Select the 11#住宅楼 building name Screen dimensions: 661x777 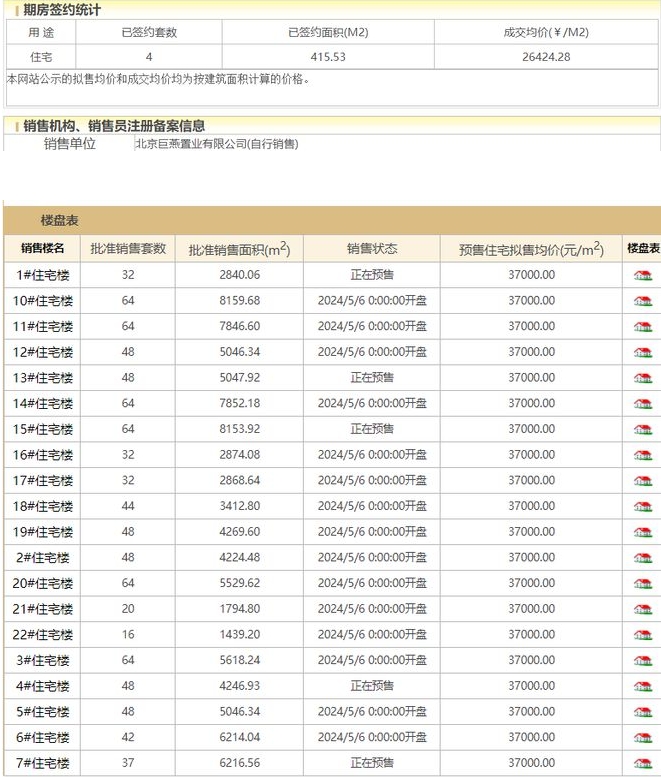click(x=43, y=326)
